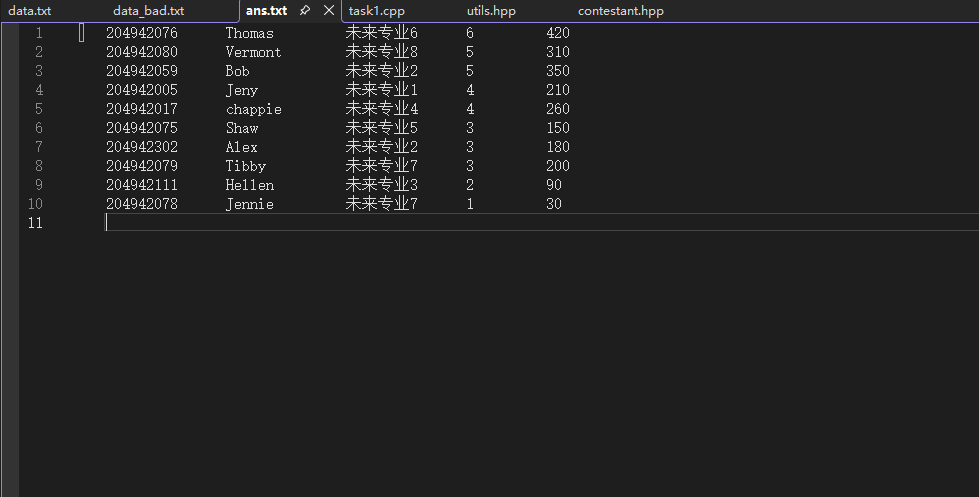Click line number 5 in the gutter
This screenshot has width=979, height=497.
(39, 109)
